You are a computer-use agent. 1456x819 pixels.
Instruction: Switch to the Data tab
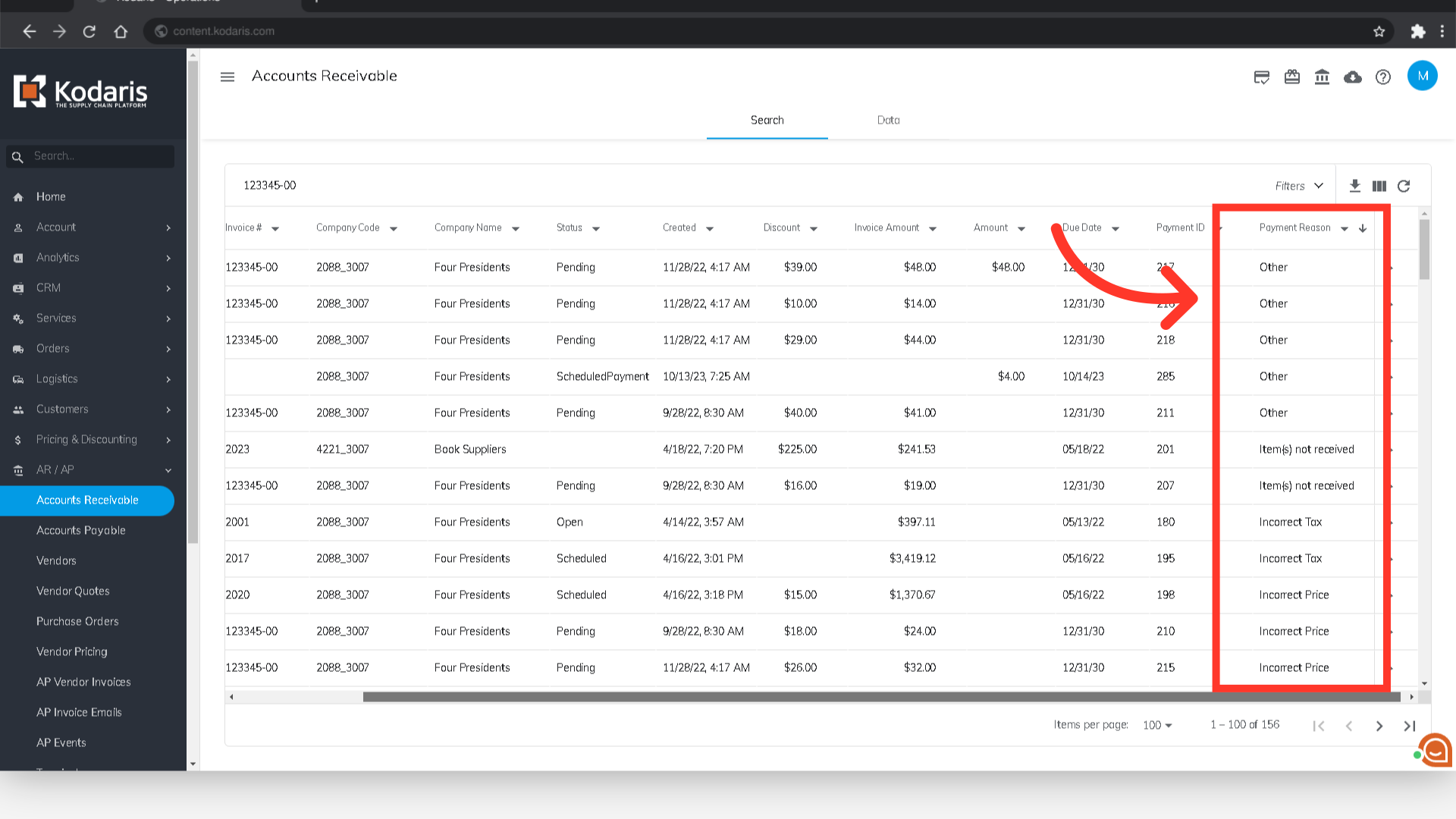(888, 120)
